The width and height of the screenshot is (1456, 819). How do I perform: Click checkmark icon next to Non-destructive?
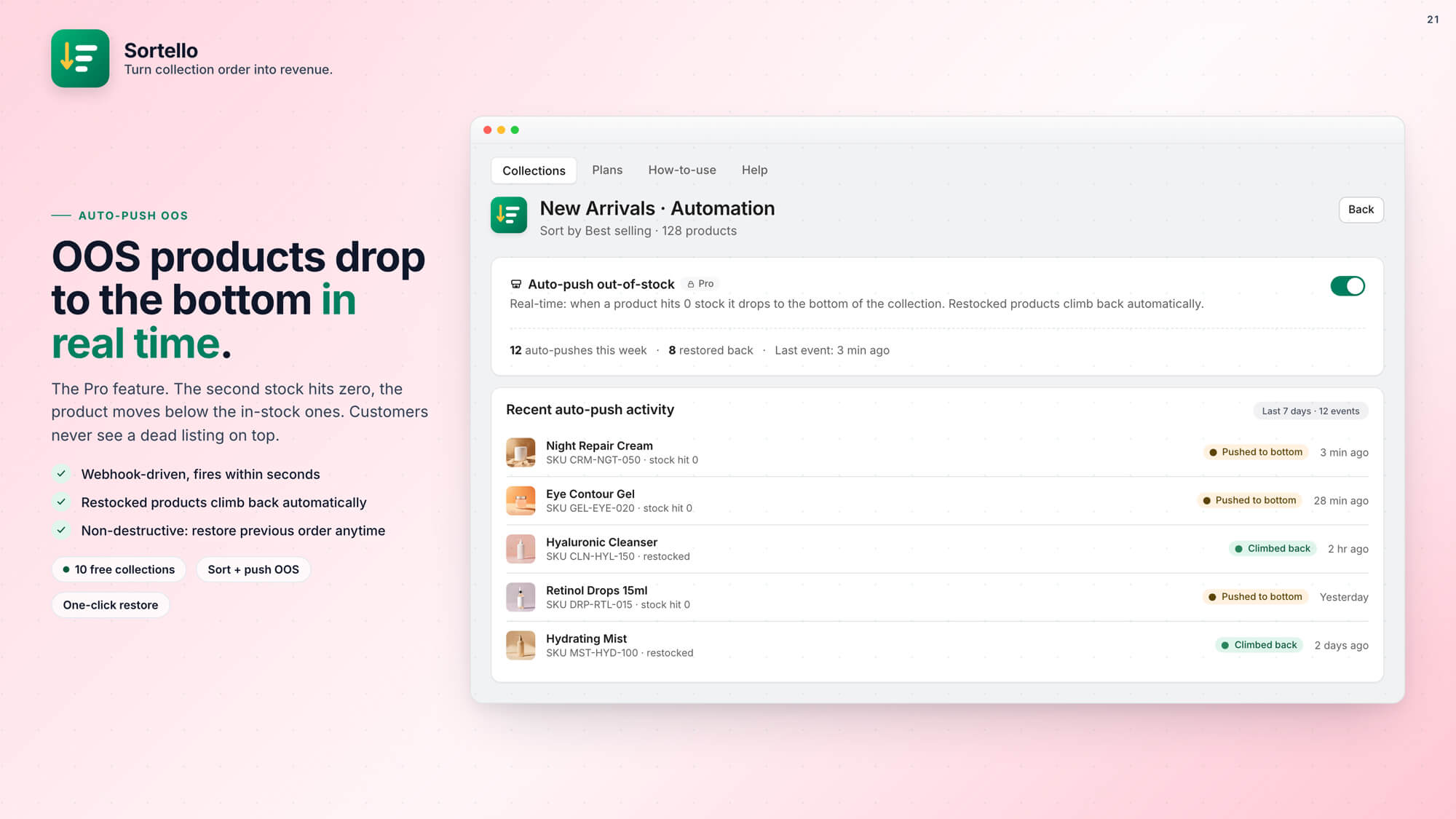coord(61,530)
